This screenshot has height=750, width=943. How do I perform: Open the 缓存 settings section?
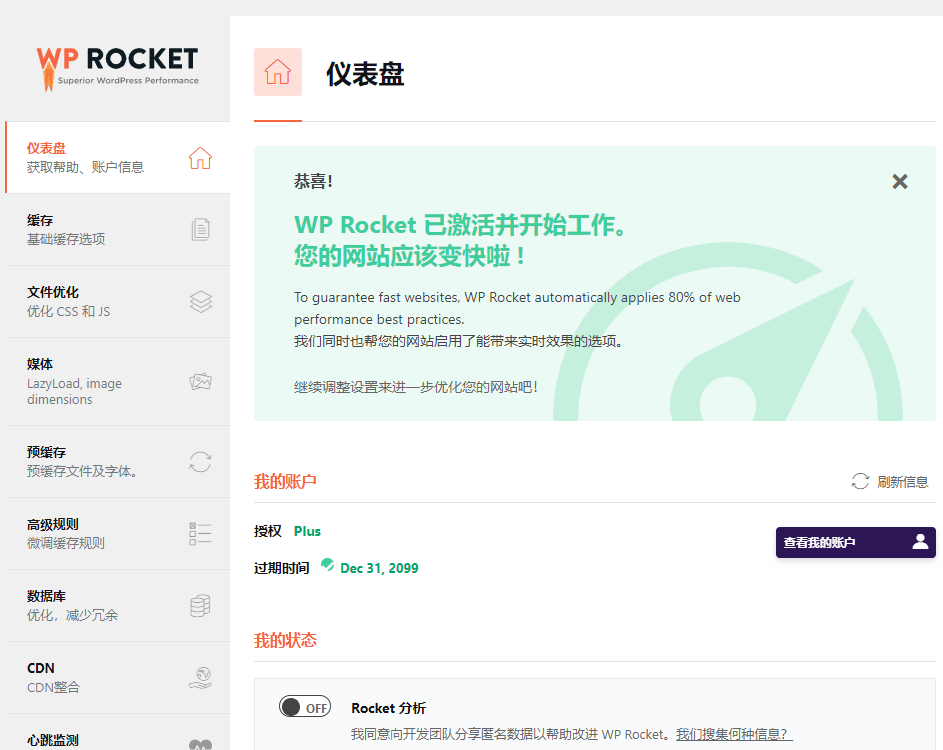click(x=118, y=230)
